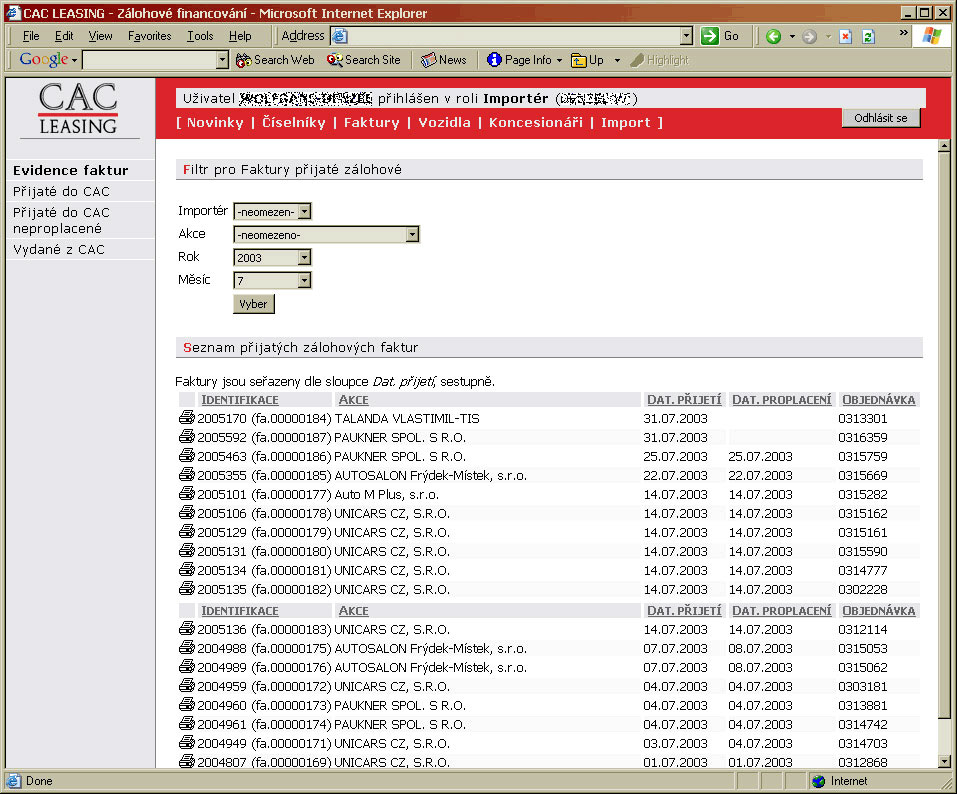Viewport: 957px width, 794px height.
Task: Click the Google logo menu button
Action: (x=48, y=60)
